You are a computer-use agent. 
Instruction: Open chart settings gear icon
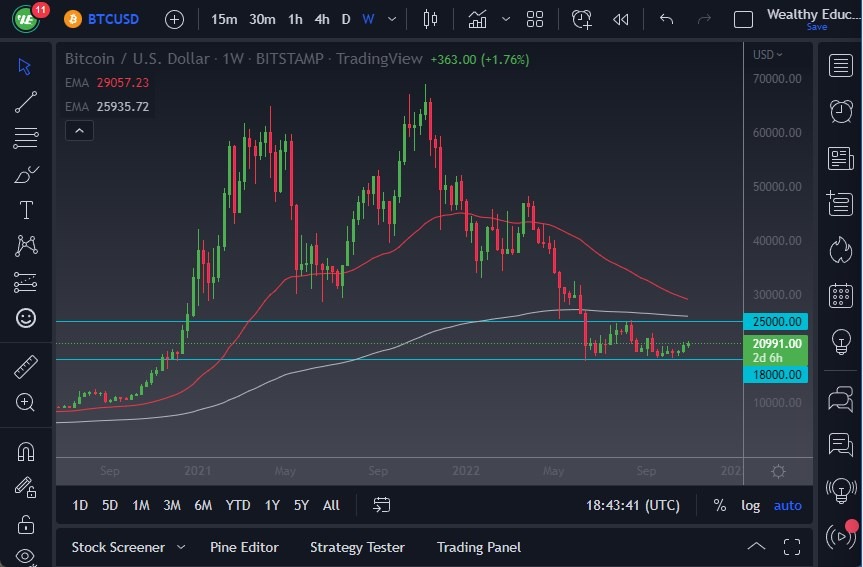[x=778, y=471]
